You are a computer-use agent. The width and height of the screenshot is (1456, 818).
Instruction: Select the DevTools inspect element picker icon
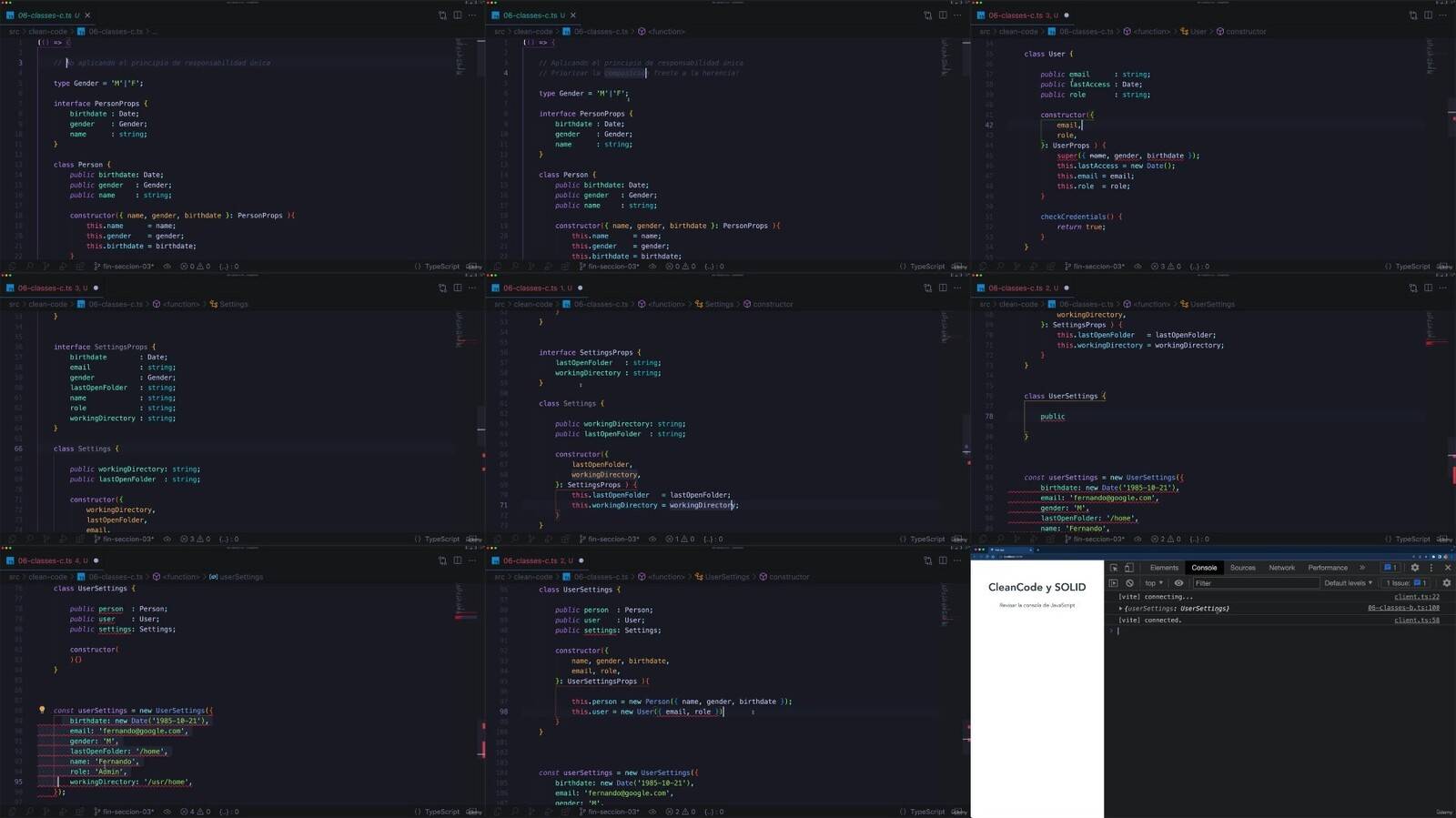[x=1114, y=568]
